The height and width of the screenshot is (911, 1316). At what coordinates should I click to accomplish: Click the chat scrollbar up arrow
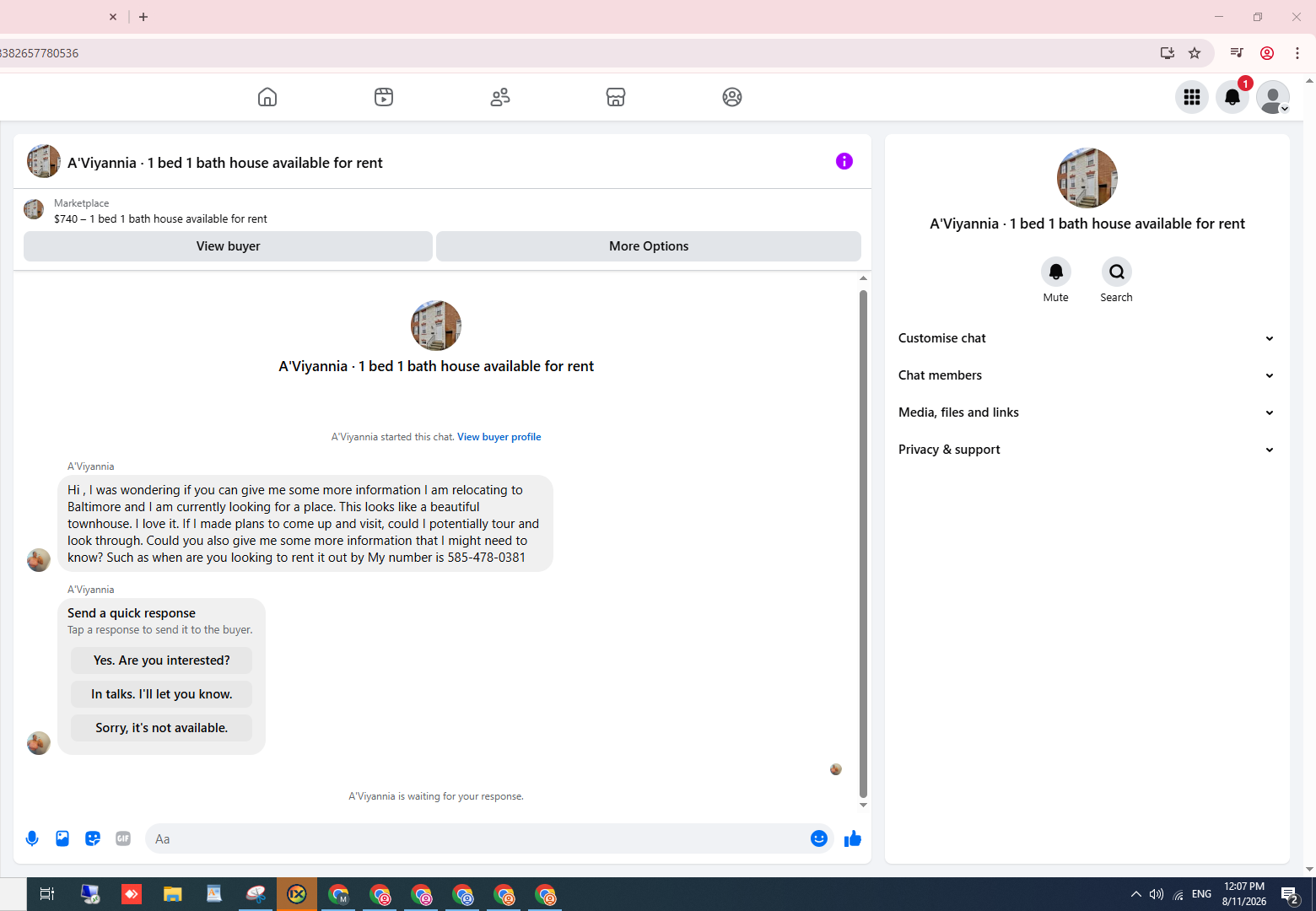[x=863, y=278]
